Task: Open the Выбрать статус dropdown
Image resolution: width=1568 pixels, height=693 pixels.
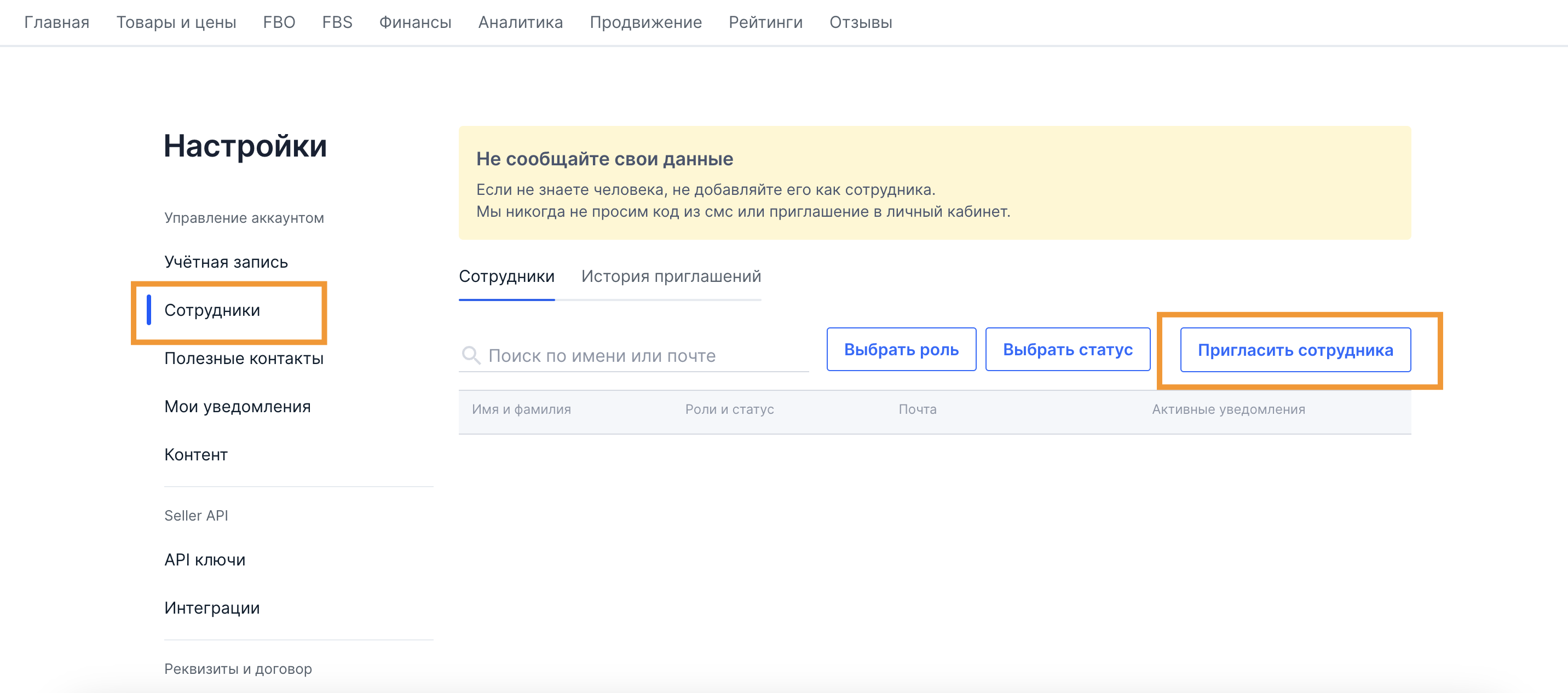Action: 1067,349
